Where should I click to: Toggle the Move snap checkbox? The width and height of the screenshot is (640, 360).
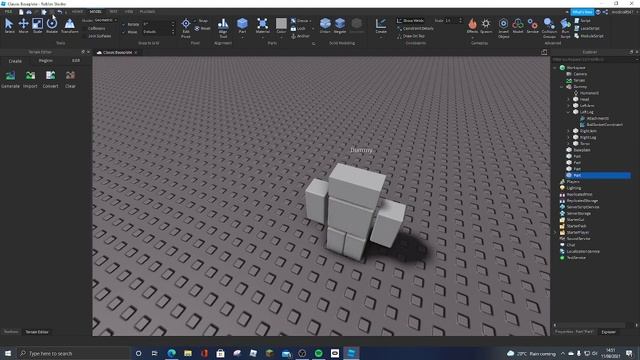tap(124, 32)
